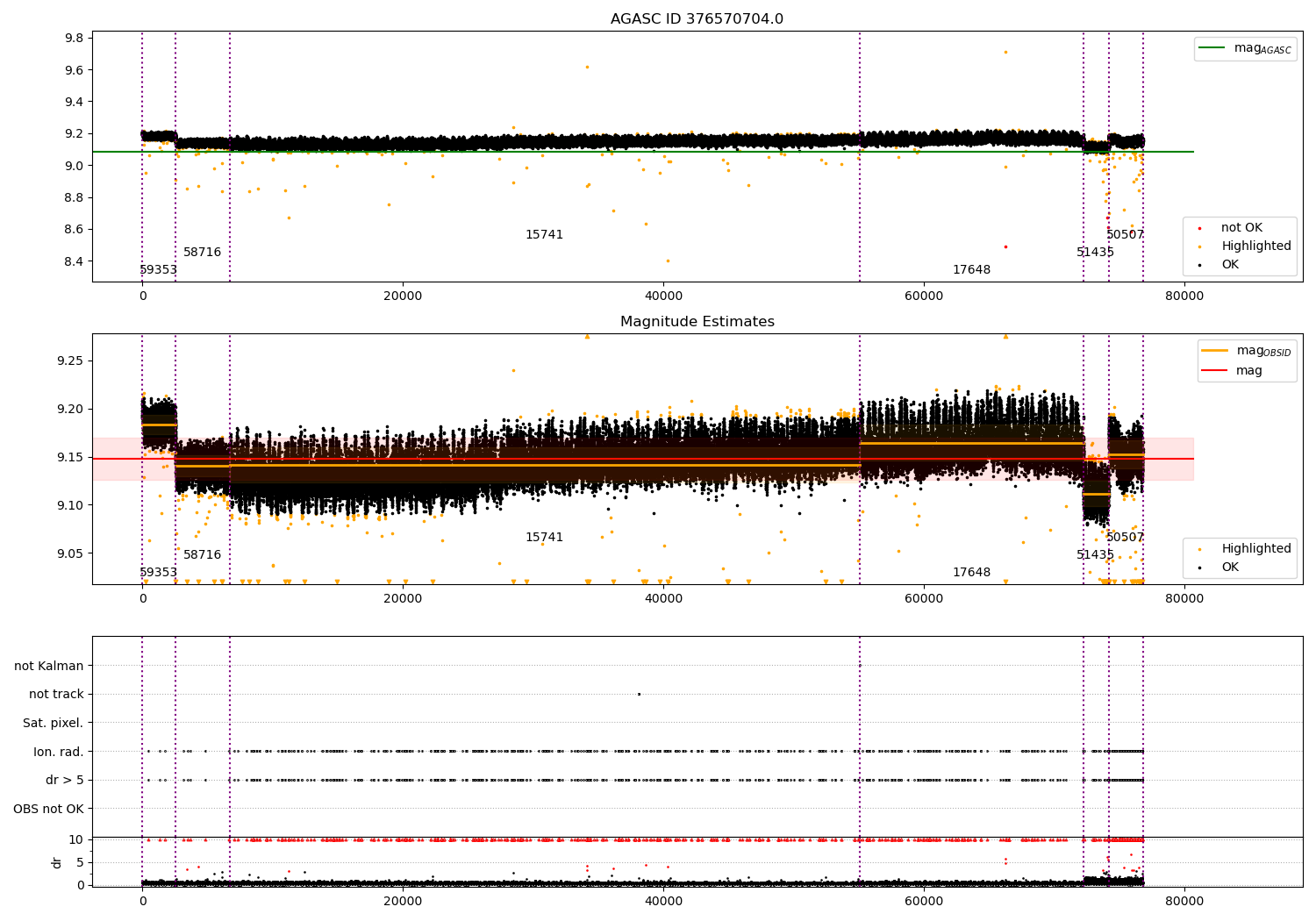1316x921 pixels.
Task: Click the red "not OK" outlier point near 8.5
Action: point(1005,246)
